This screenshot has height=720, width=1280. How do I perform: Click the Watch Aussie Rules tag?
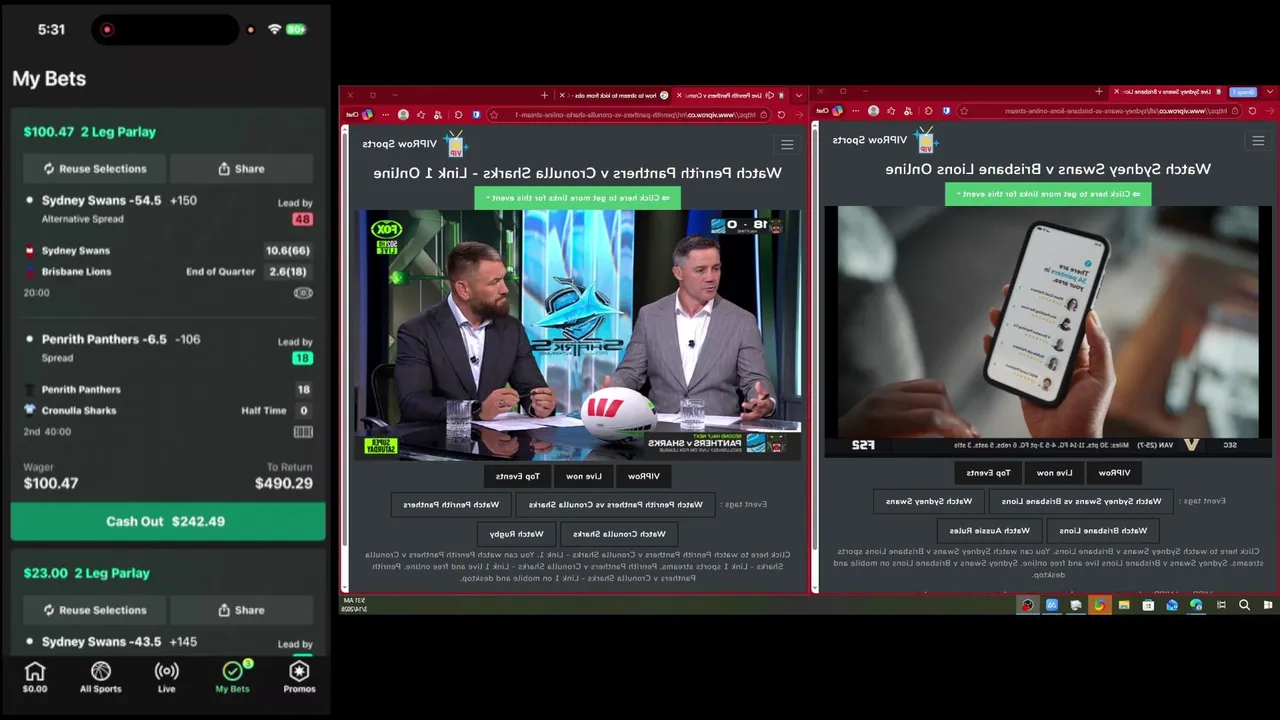990,530
